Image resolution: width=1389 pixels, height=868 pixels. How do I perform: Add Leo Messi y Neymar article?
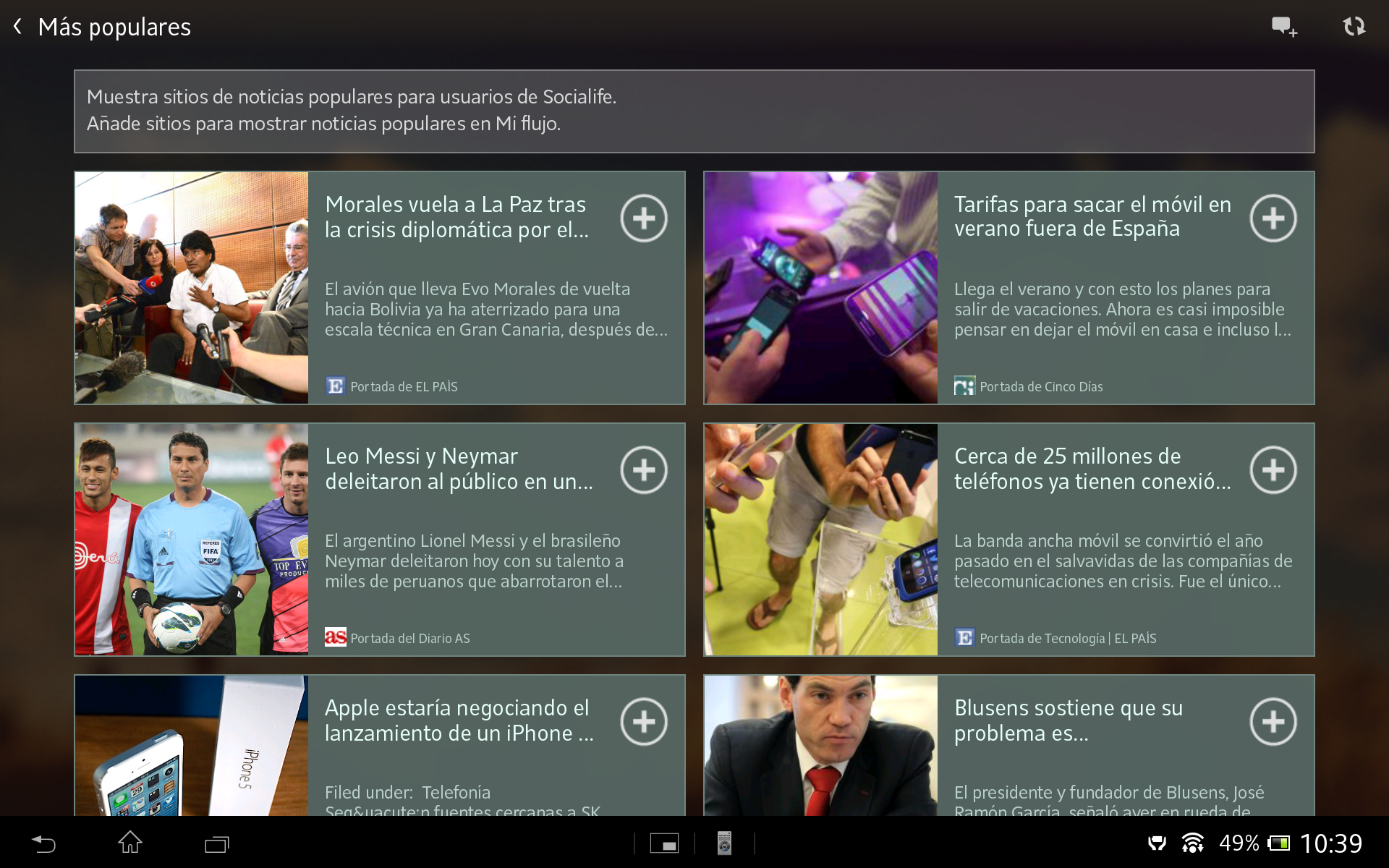click(x=643, y=470)
